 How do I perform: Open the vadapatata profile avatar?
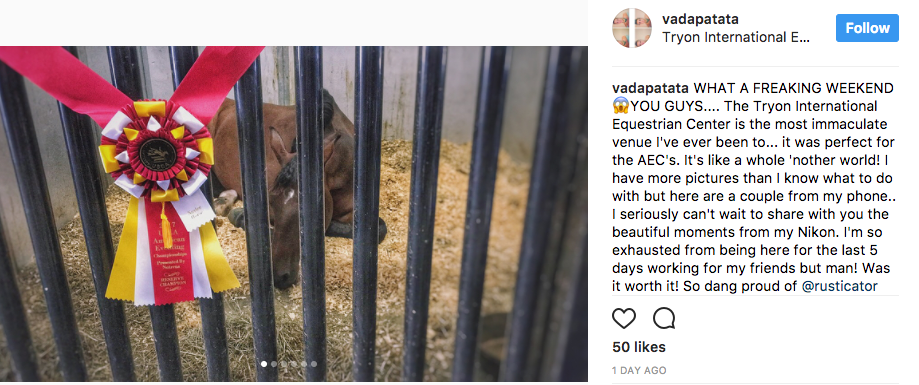632,28
